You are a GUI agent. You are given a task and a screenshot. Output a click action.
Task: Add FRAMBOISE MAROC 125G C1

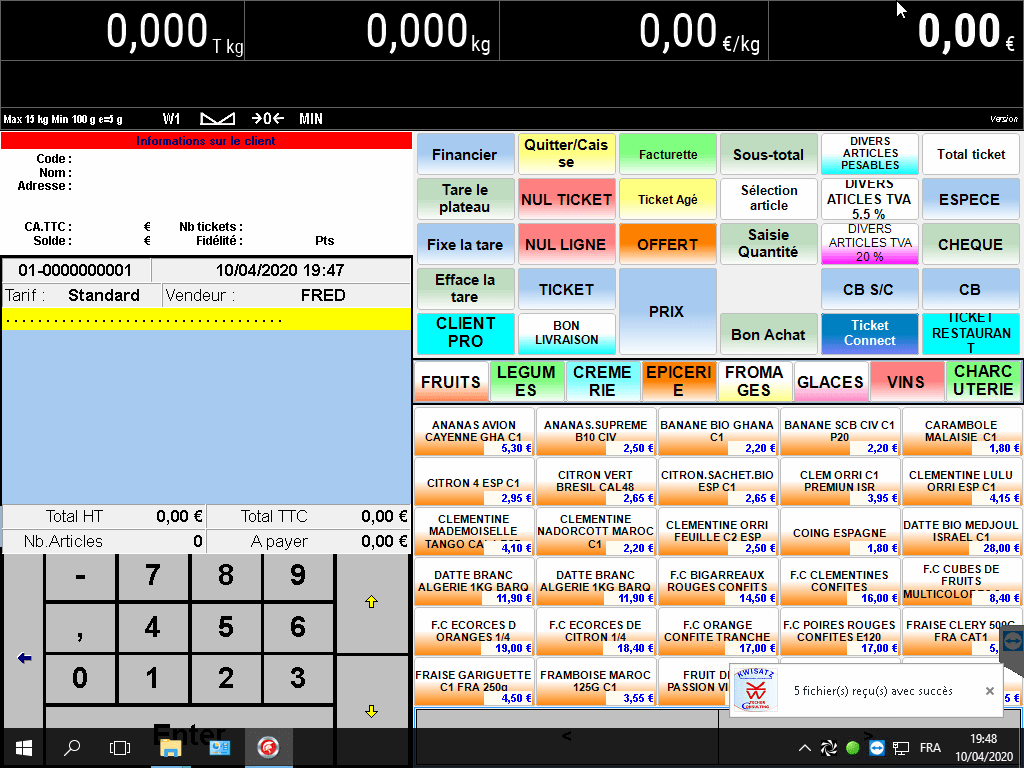pos(596,682)
